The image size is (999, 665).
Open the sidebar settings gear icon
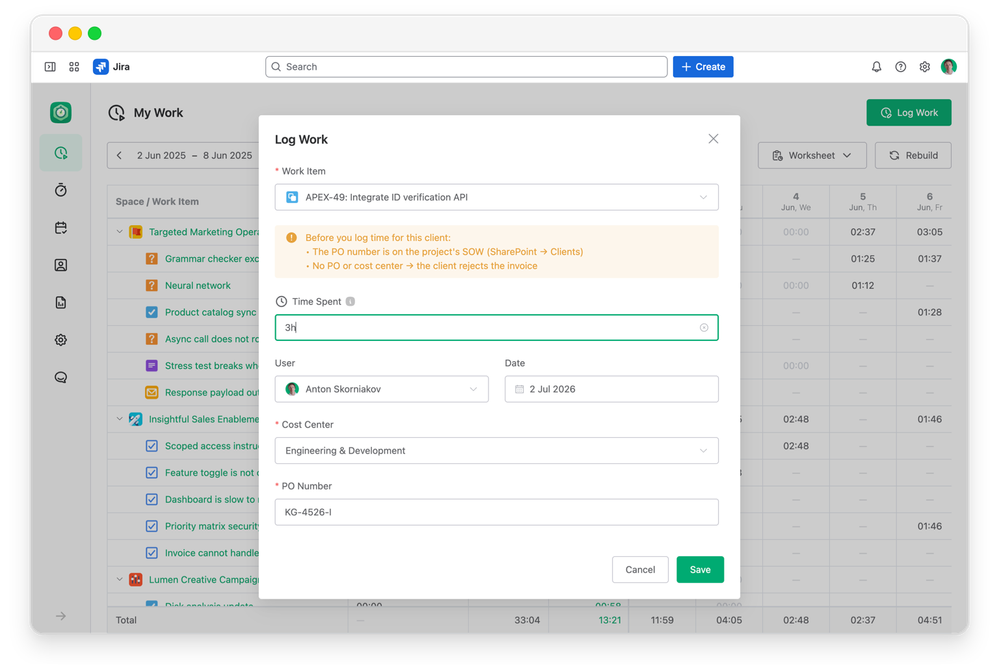[61, 340]
